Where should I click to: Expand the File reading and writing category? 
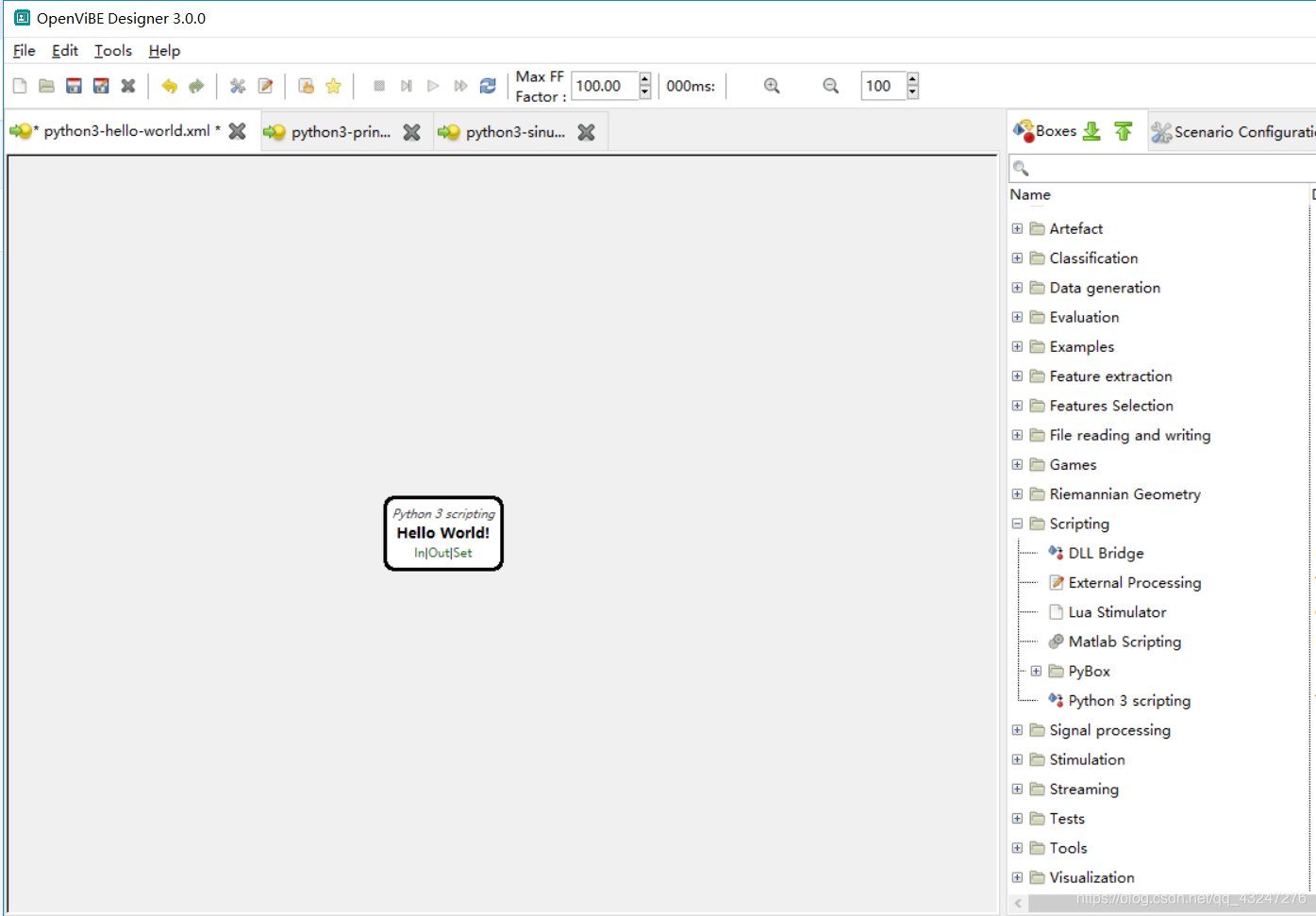[1017, 435]
